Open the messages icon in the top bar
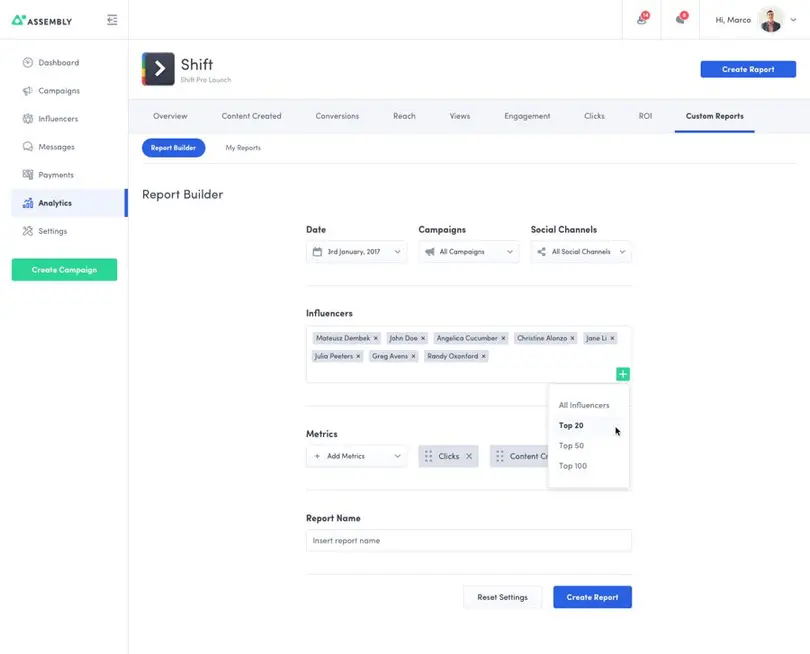The image size is (810, 654). tap(684, 20)
